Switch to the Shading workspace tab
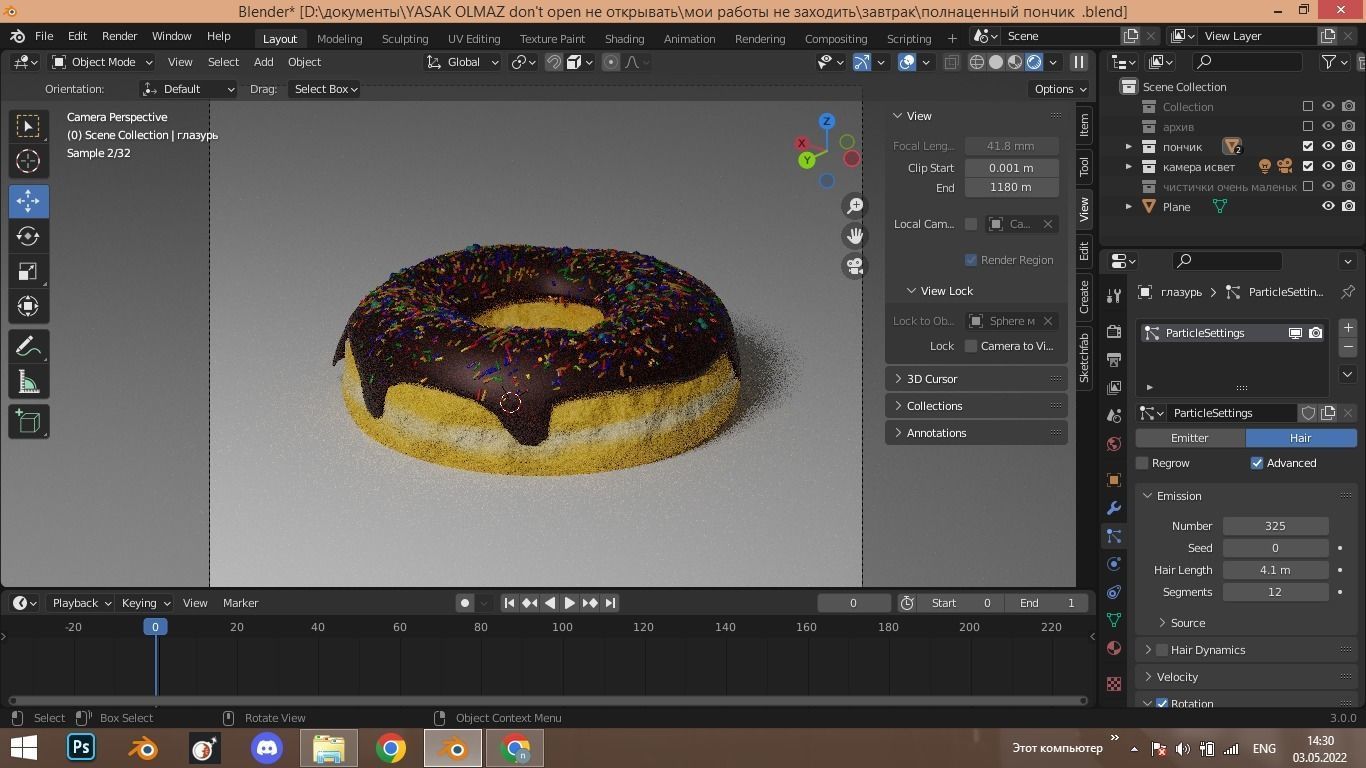This screenshot has height=768, width=1366. pyautogui.click(x=624, y=38)
